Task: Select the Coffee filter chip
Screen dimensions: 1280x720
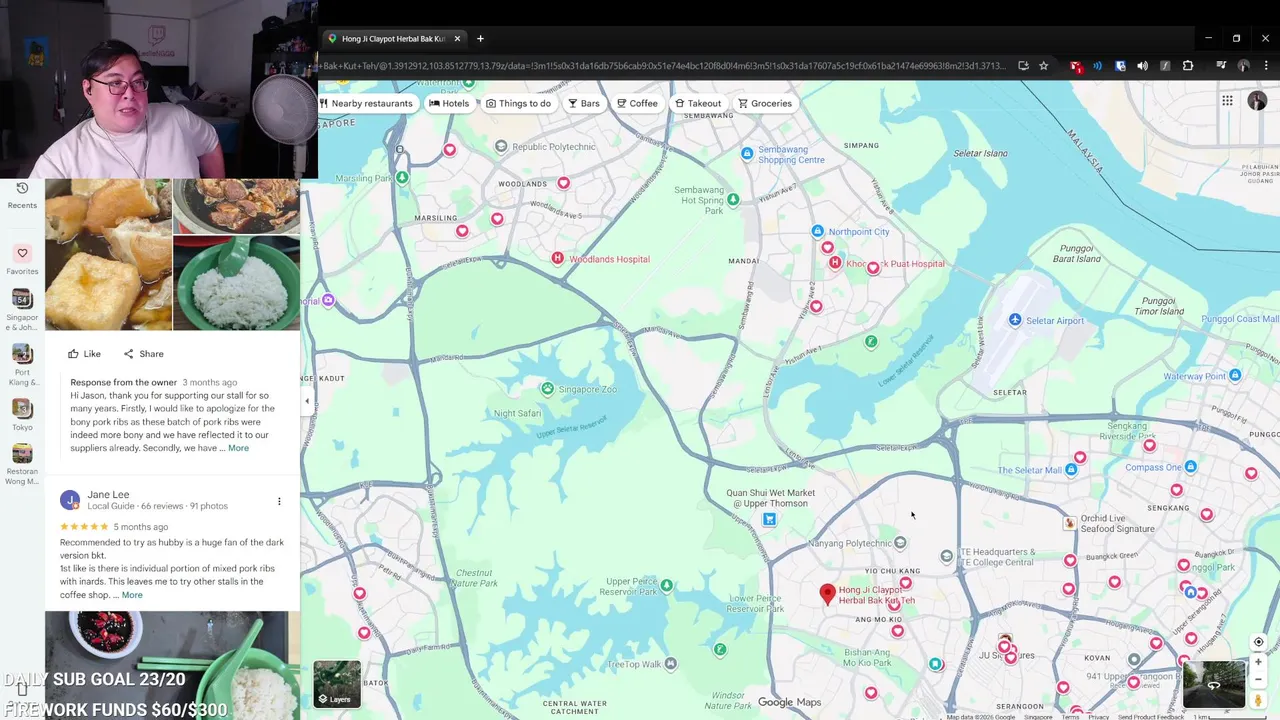Action: (637, 103)
